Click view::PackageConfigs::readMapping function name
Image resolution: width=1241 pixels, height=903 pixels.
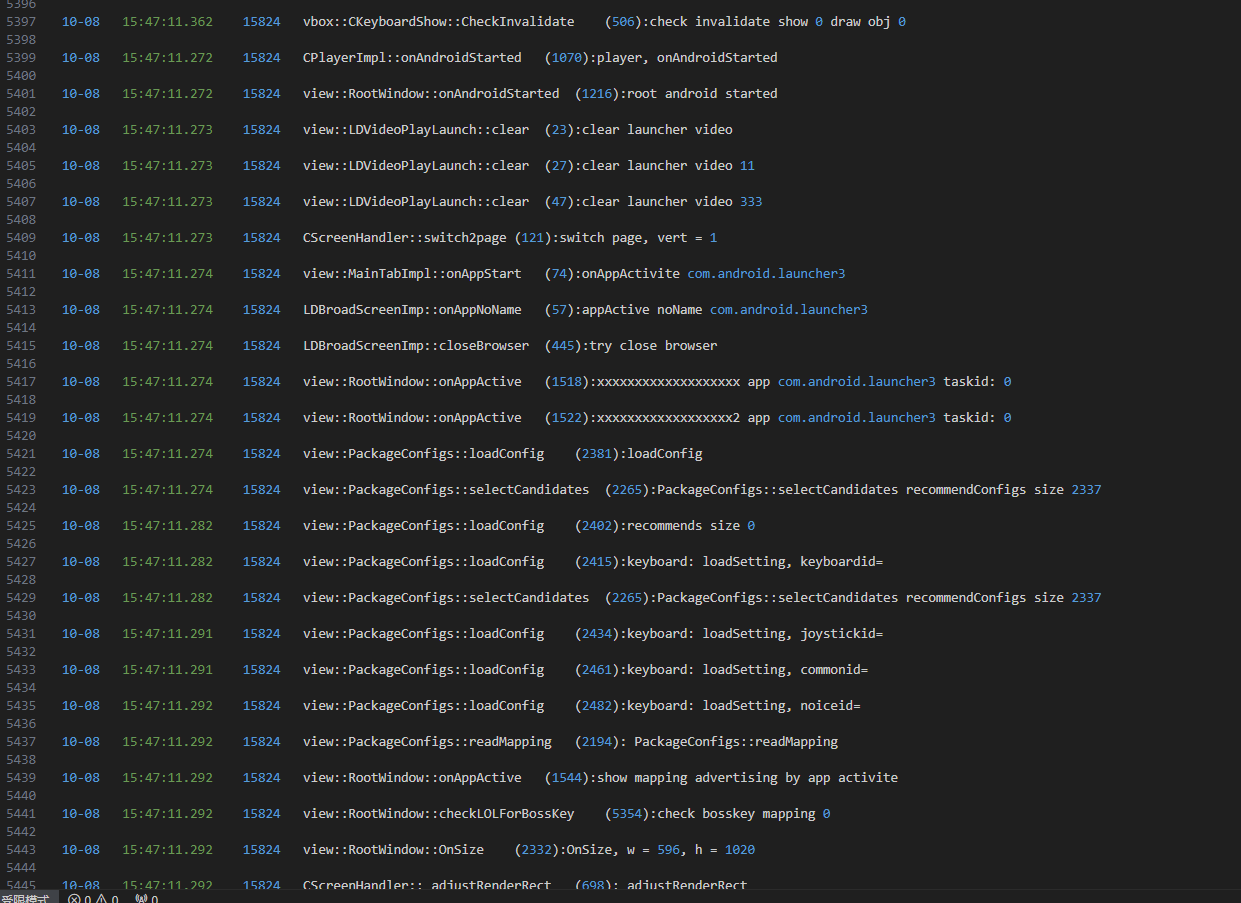426,741
